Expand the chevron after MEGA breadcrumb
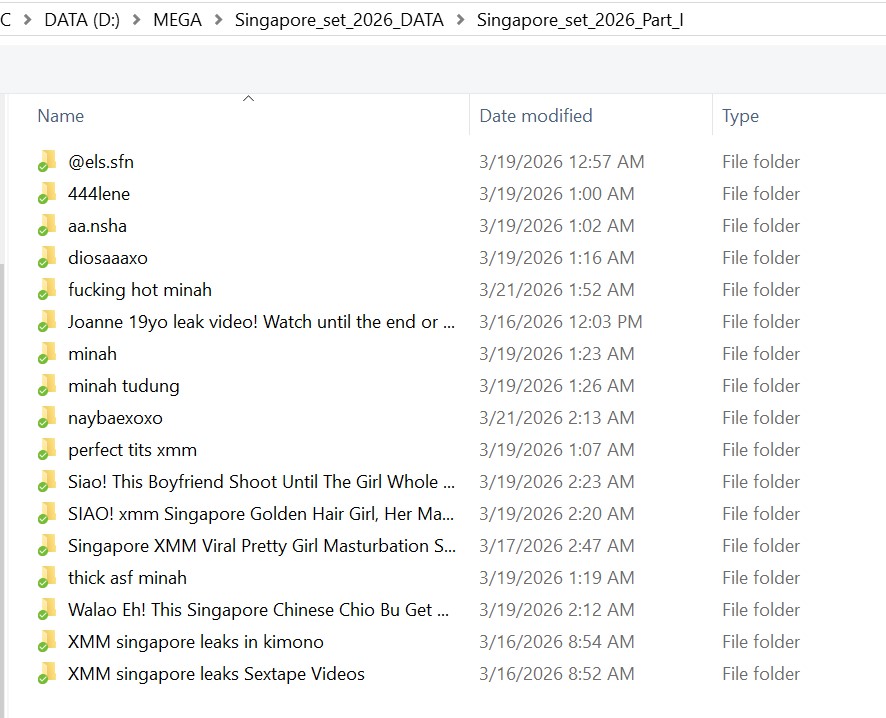Viewport: 886px width, 718px height. click(218, 20)
